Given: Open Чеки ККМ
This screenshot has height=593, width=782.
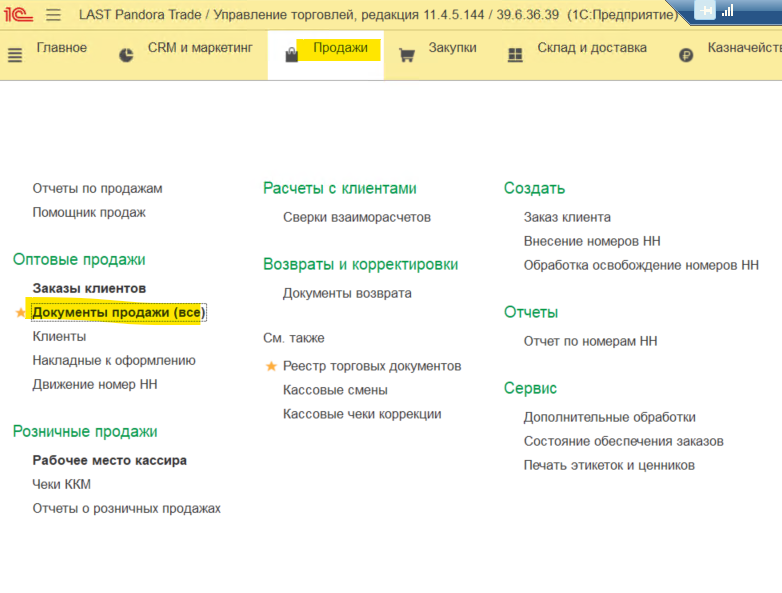Looking at the screenshot, I should click(x=61, y=484).
